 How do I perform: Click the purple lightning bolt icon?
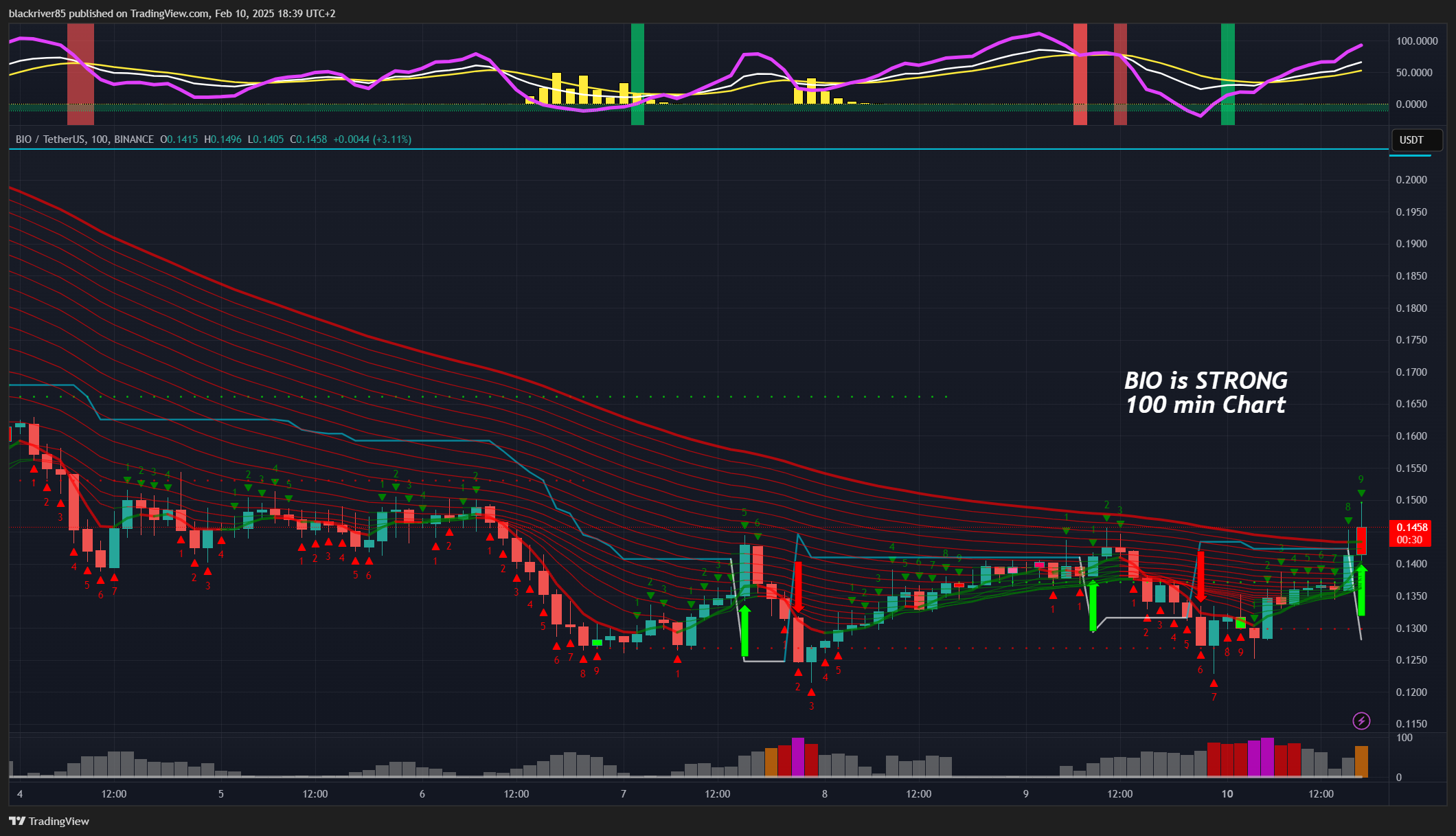click(1361, 721)
